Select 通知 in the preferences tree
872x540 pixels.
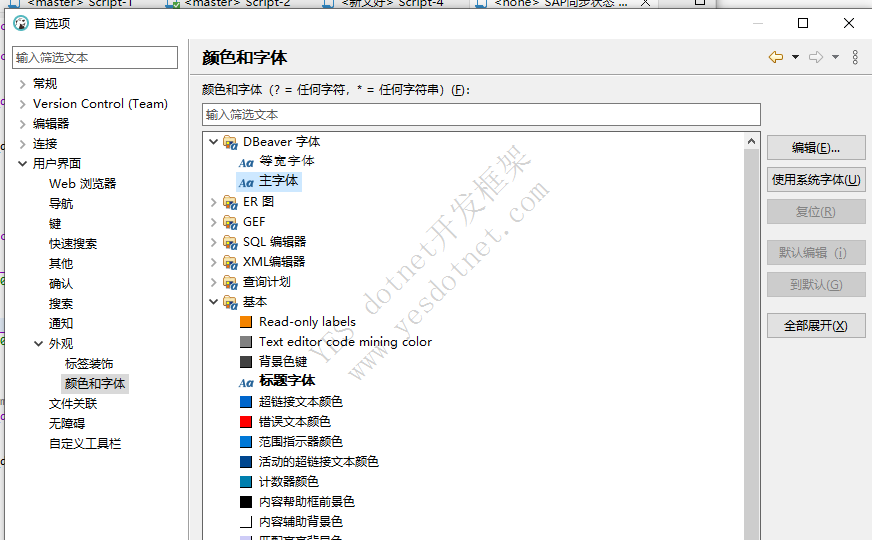pyautogui.click(x=61, y=324)
